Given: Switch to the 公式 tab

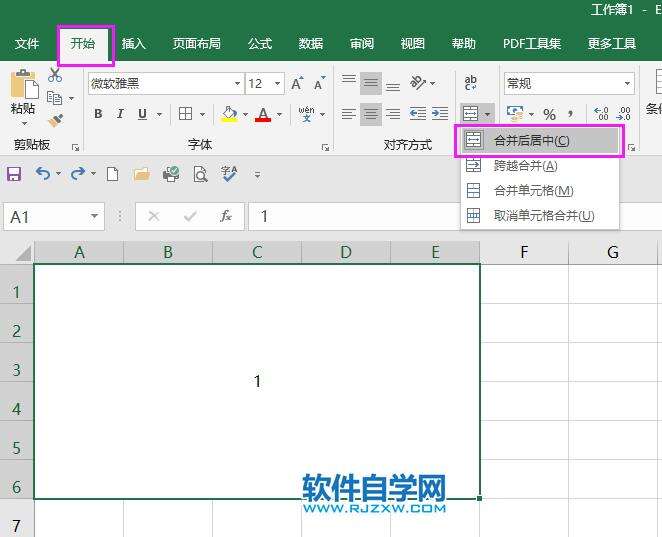Looking at the screenshot, I should (260, 43).
